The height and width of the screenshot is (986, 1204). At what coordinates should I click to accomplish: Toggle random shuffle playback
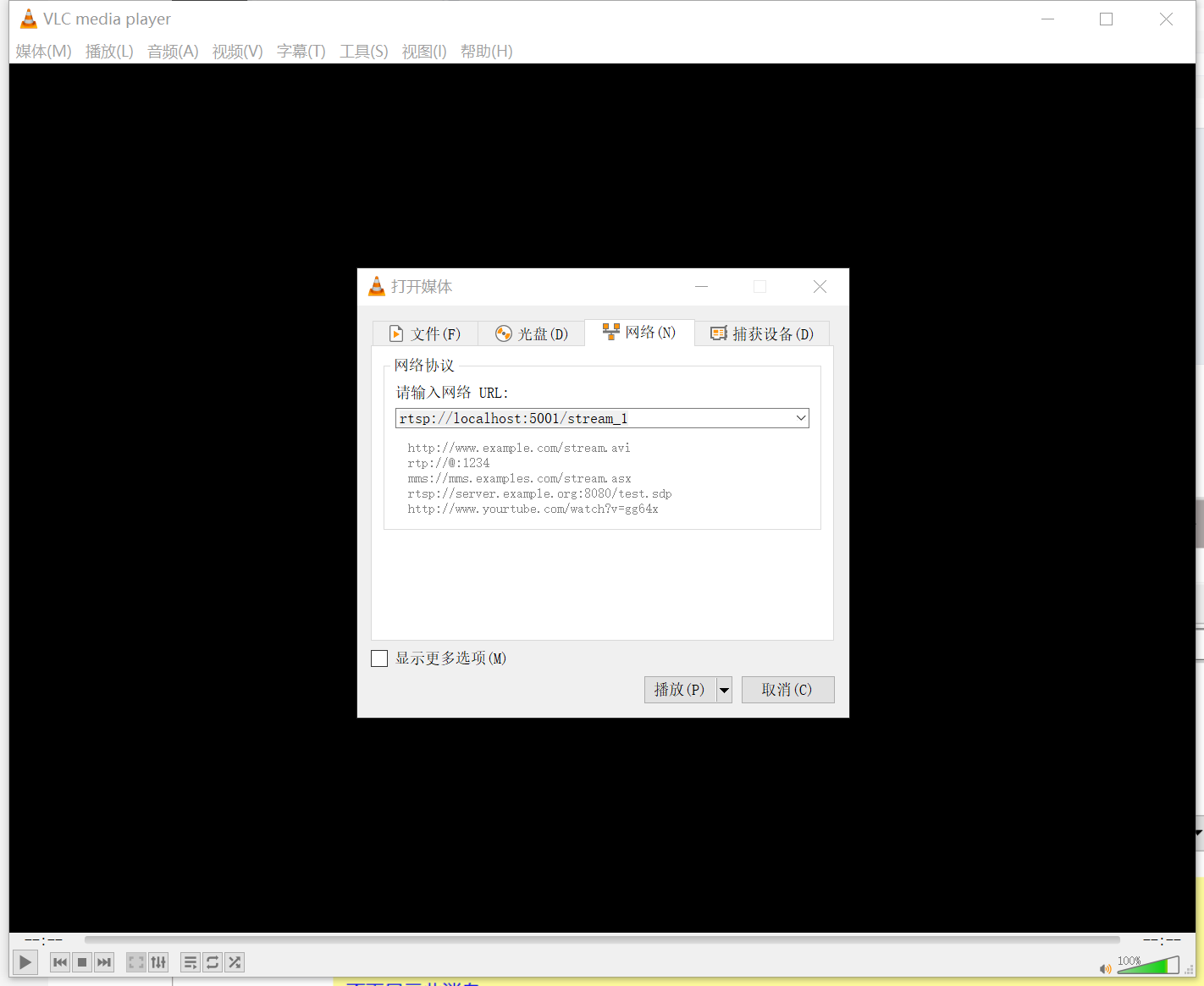tap(235, 962)
